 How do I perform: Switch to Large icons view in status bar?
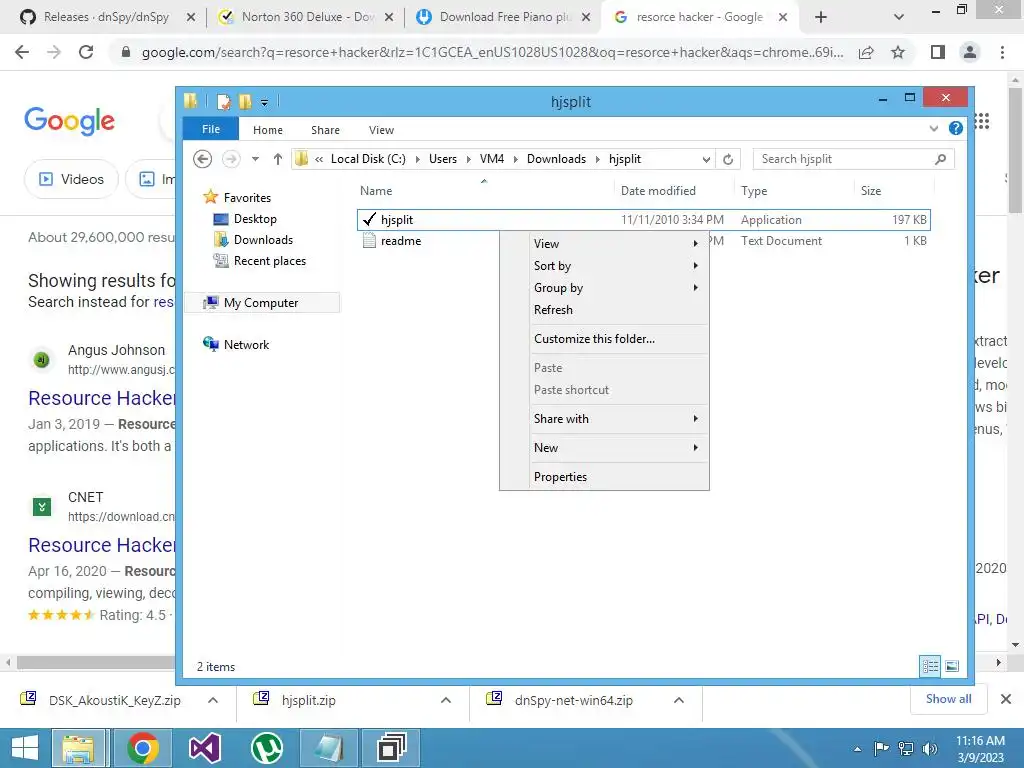(x=952, y=665)
